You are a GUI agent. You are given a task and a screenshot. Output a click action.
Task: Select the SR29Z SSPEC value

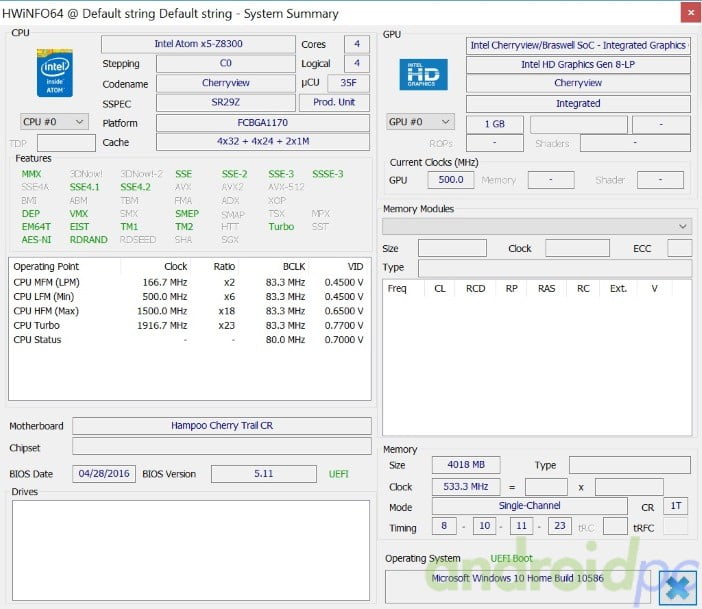click(x=226, y=103)
